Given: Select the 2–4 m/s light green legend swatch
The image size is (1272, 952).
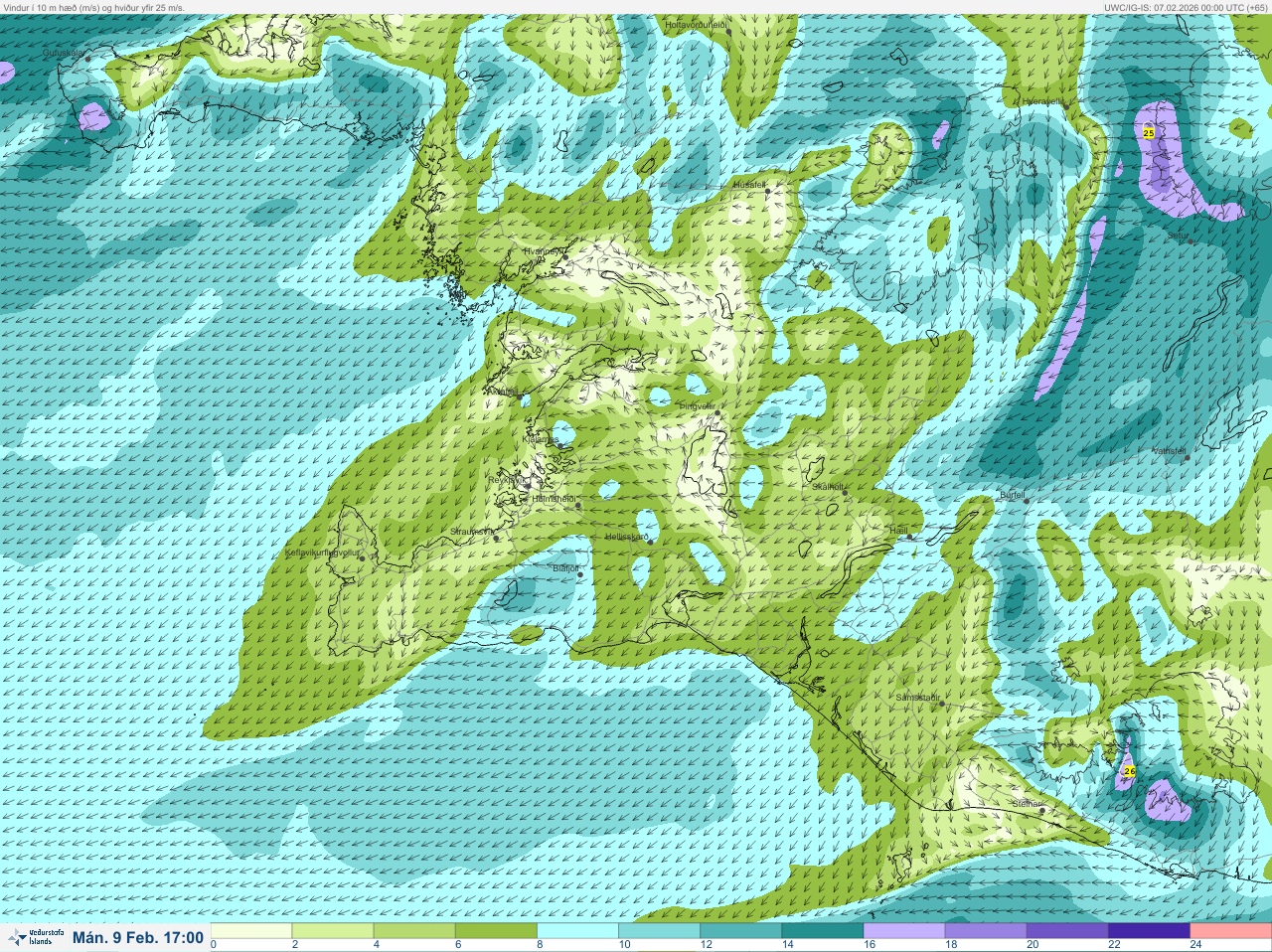Looking at the screenshot, I should tap(334, 930).
